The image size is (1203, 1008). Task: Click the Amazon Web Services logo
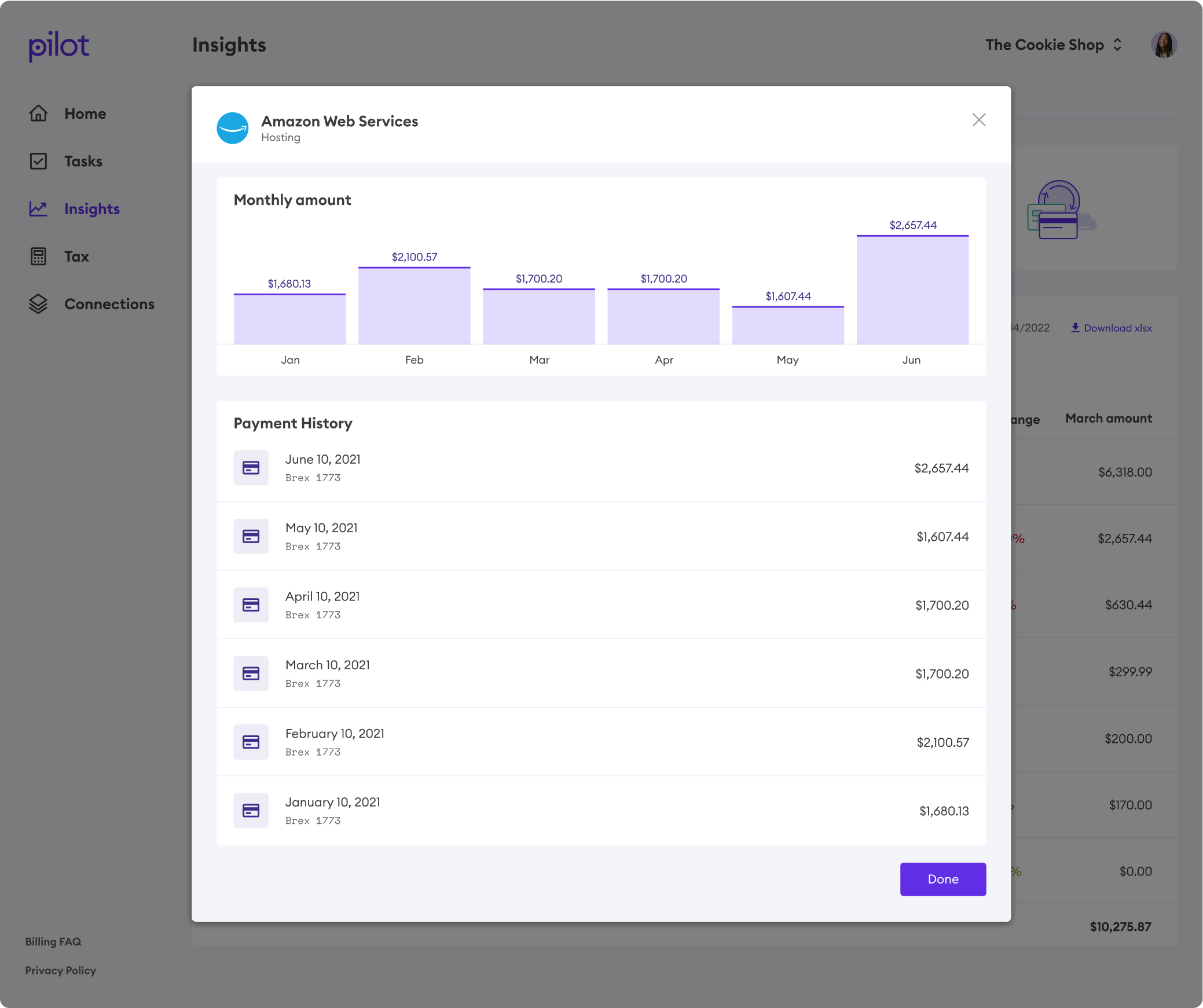click(x=233, y=128)
